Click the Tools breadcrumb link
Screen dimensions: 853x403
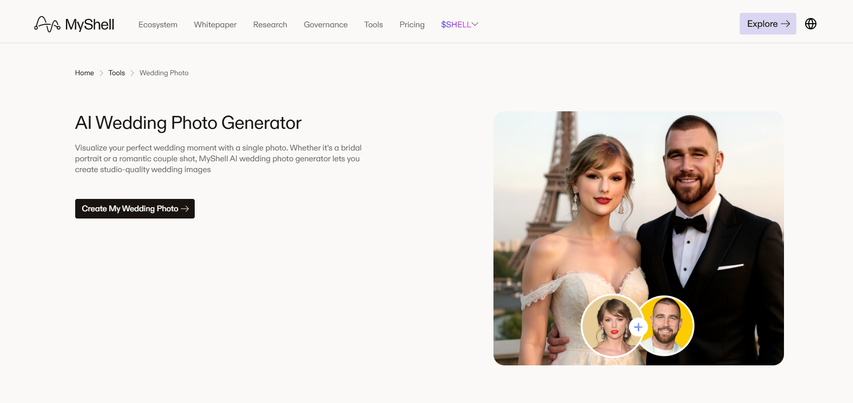click(116, 73)
